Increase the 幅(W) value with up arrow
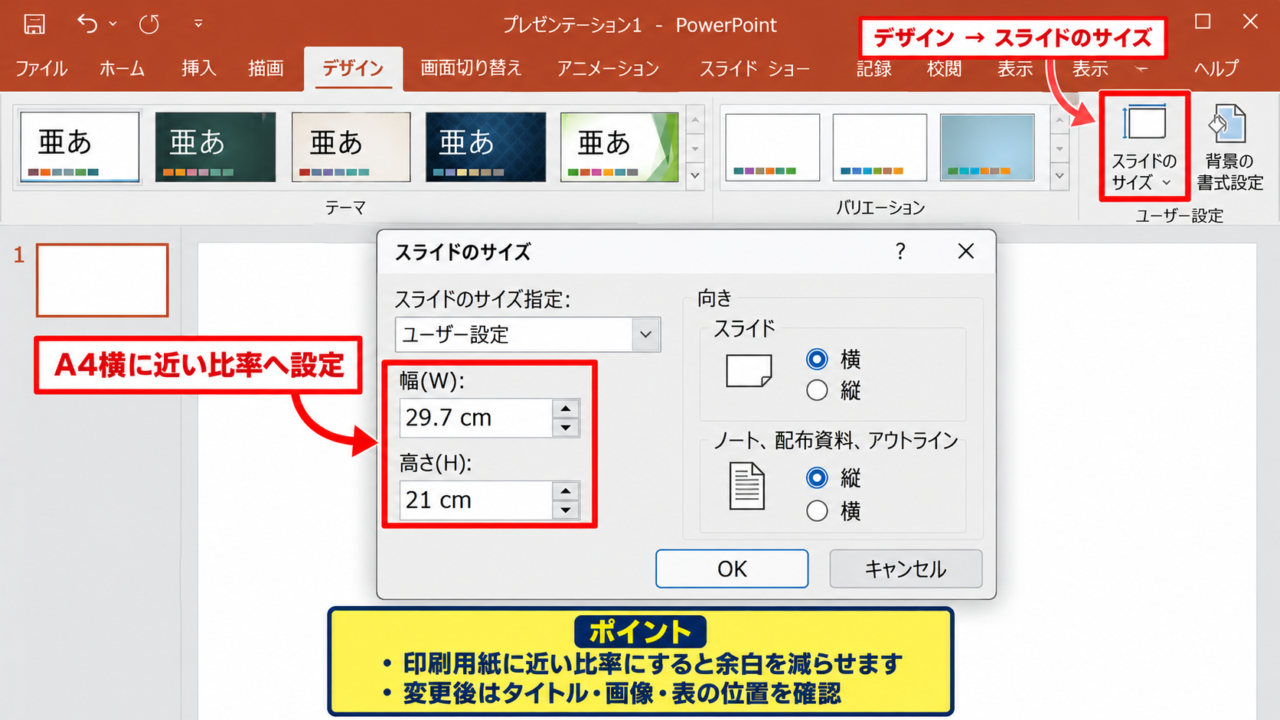 click(x=567, y=409)
